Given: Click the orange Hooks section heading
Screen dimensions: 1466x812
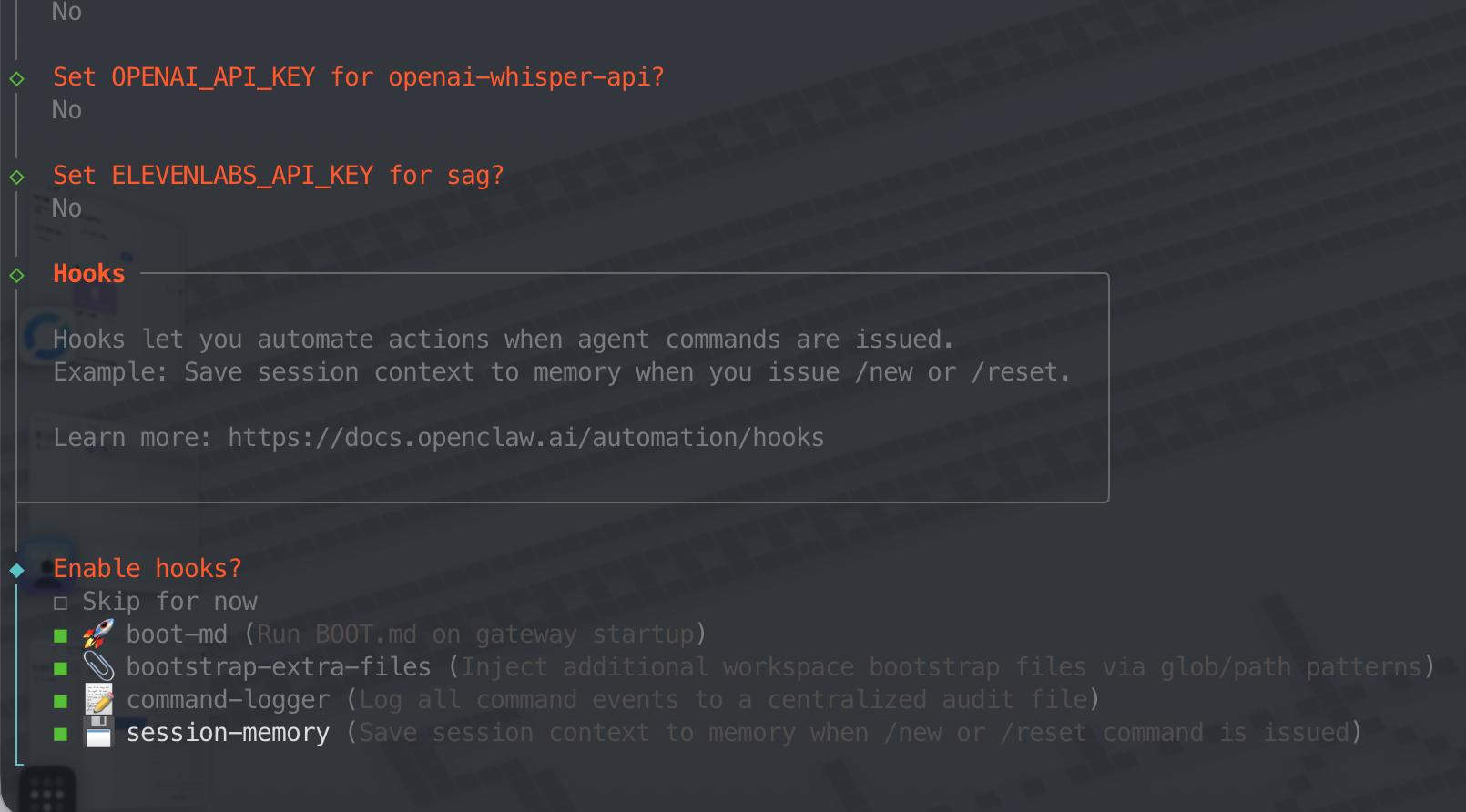Looking at the screenshot, I should click(89, 274).
